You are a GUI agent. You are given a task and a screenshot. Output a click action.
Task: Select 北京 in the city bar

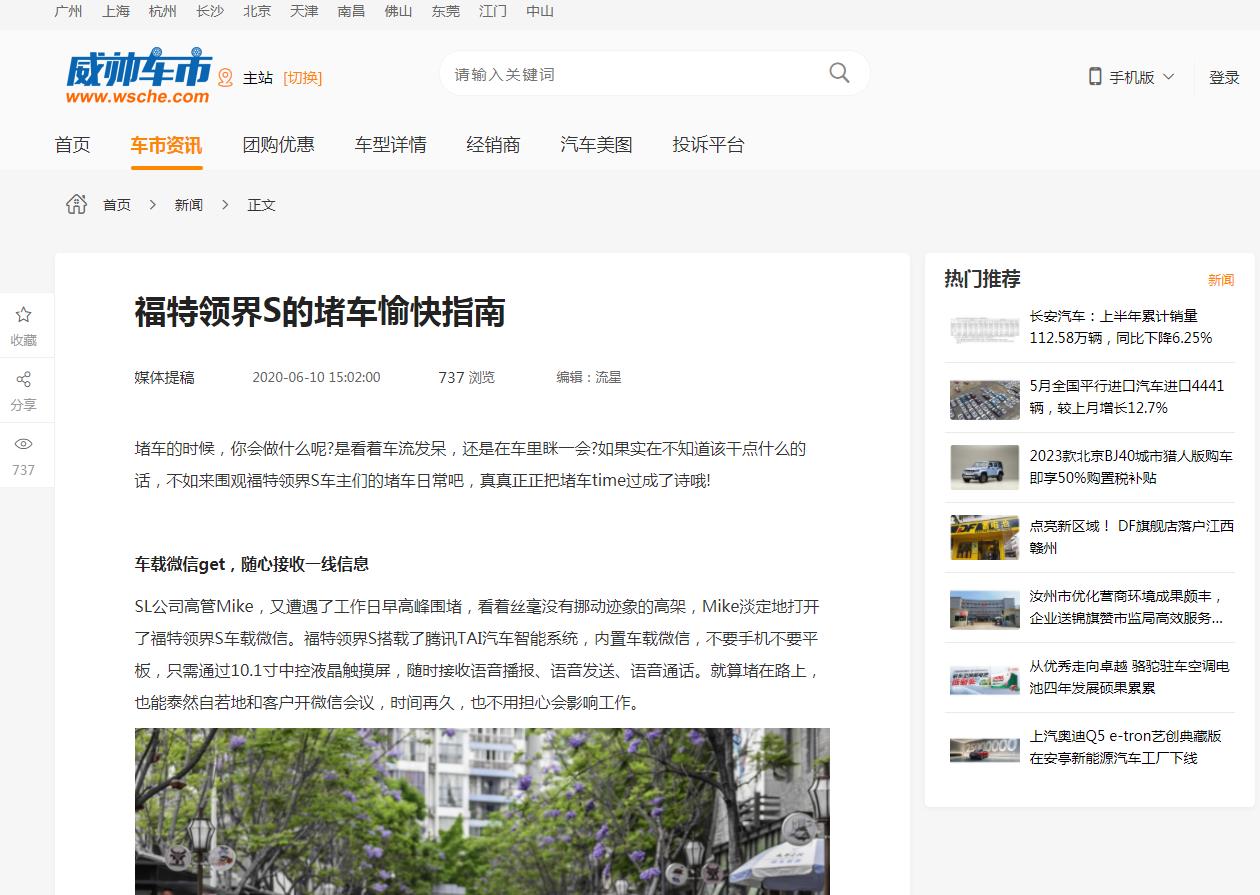[x=257, y=11]
